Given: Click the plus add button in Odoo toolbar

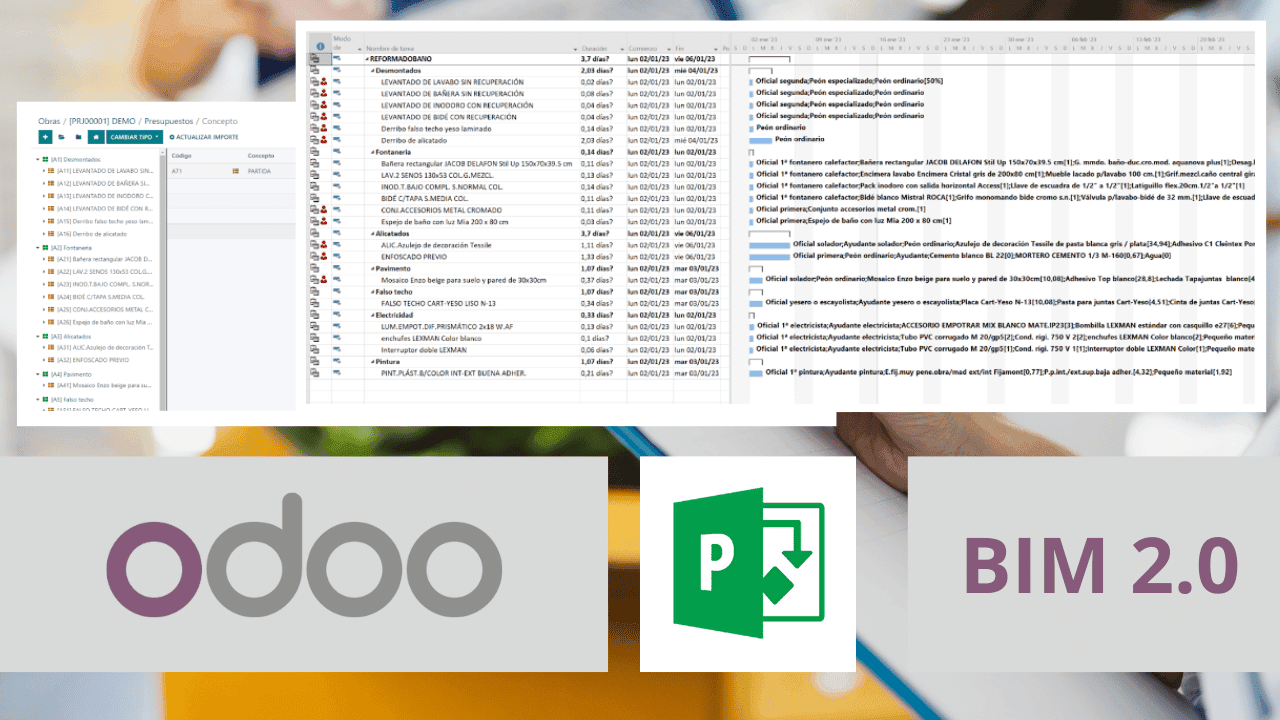Looking at the screenshot, I should 45,136.
